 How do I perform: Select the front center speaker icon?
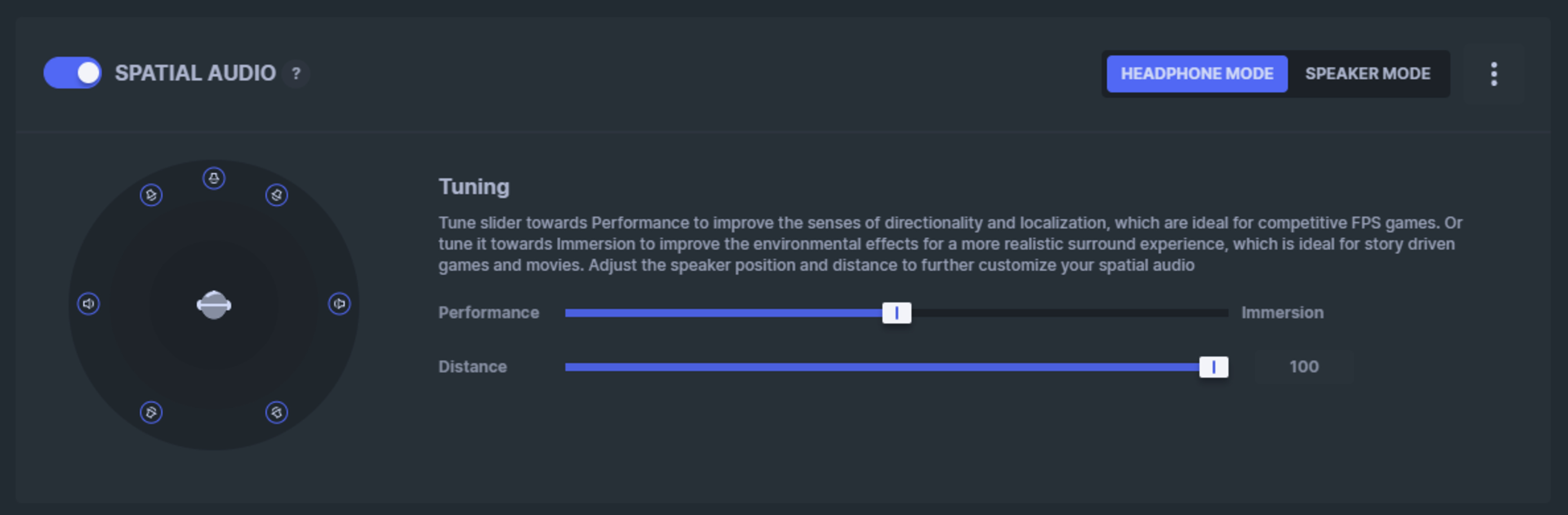pyautogui.click(x=214, y=178)
